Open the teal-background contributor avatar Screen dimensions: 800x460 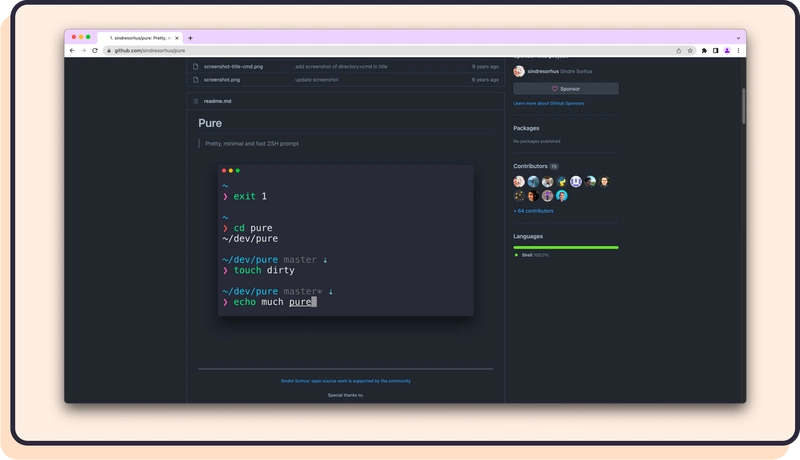coord(562,196)
